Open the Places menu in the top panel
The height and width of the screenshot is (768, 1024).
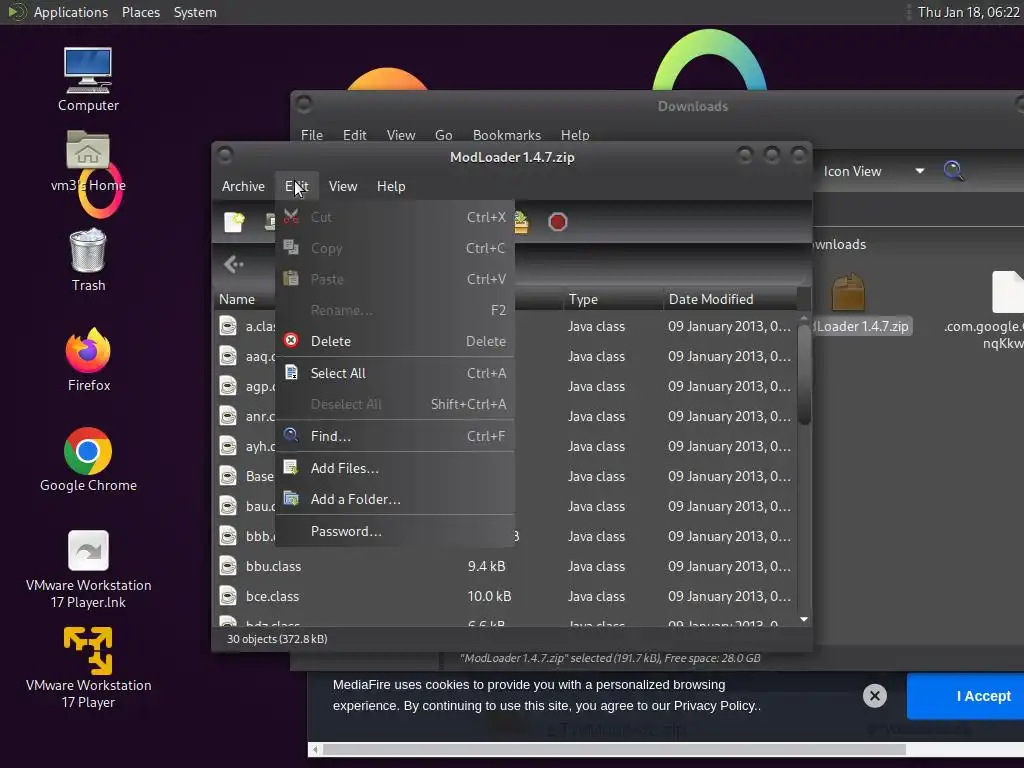coord(140,12)
